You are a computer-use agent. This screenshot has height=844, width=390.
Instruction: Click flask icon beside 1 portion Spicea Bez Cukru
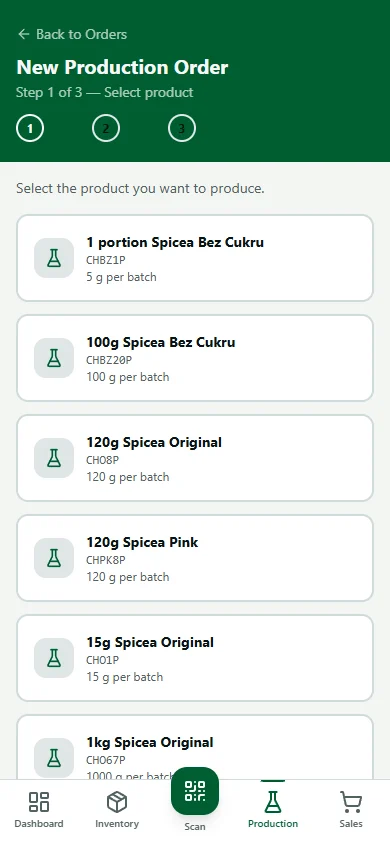pyautogui.click(x=54, y=258)
